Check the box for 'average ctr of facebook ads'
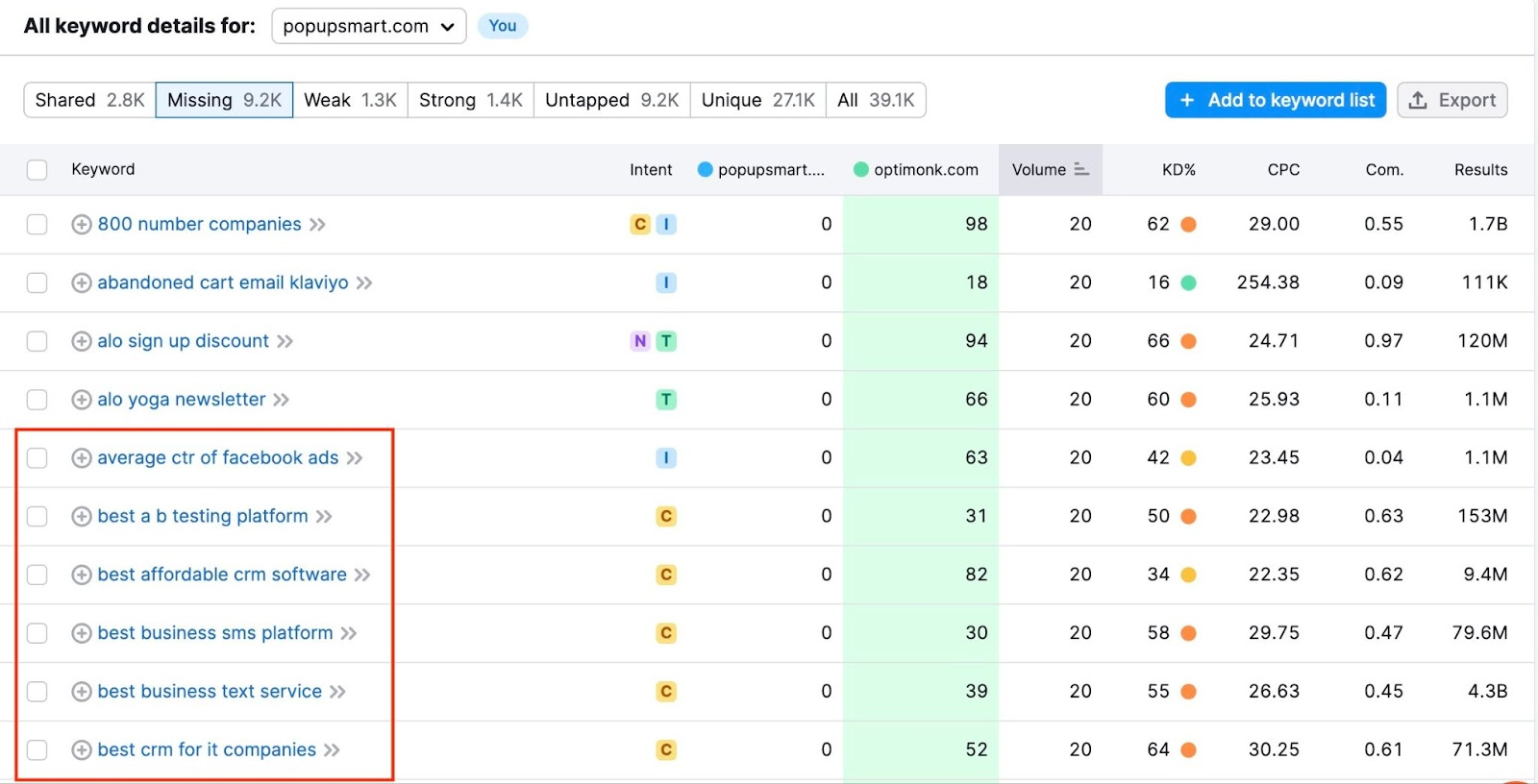Viewport: 1538px width, 784px height. (x=37, y=458)
